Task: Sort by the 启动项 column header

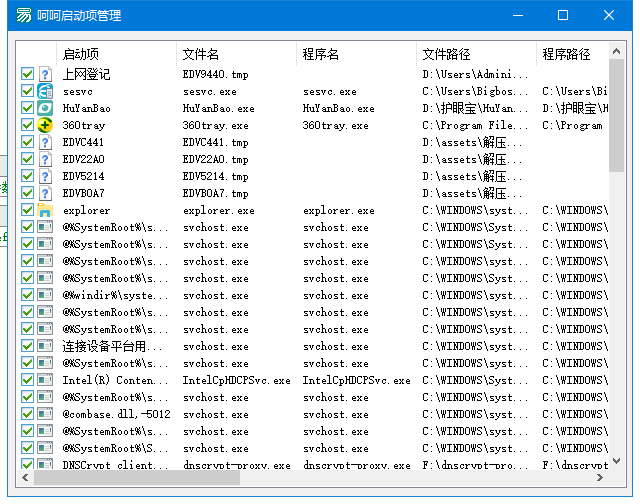Action: 116,54
